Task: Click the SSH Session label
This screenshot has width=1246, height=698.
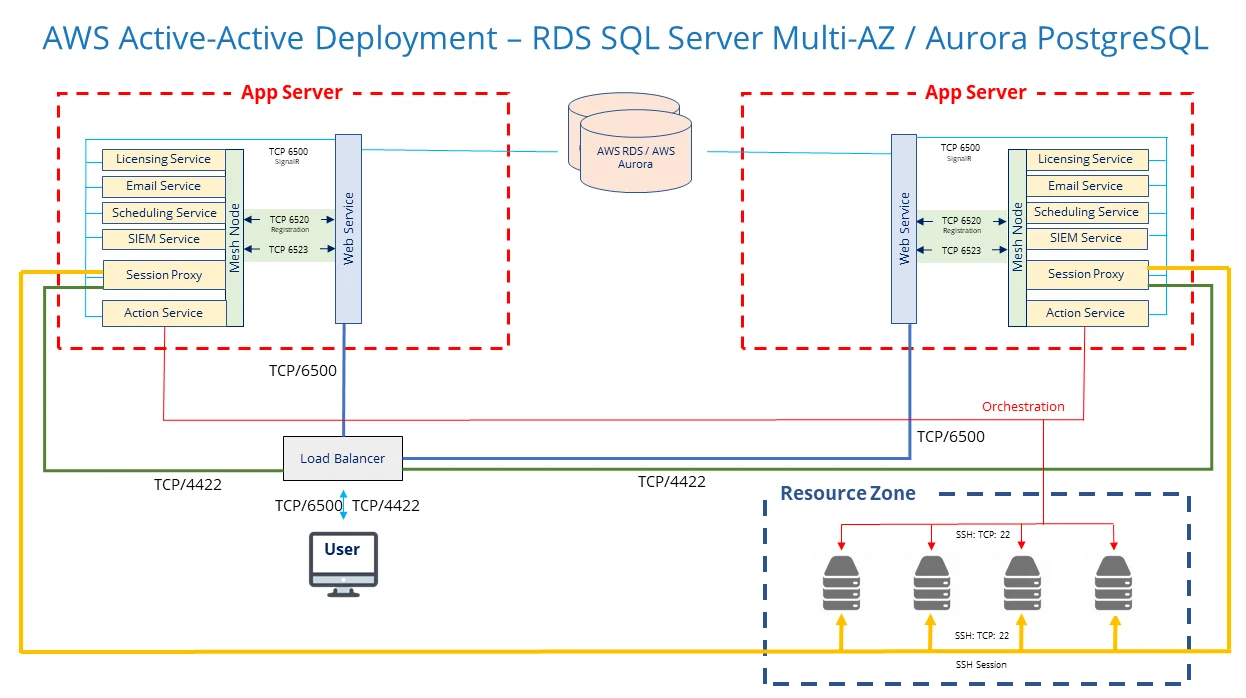Action: (980, 664)
